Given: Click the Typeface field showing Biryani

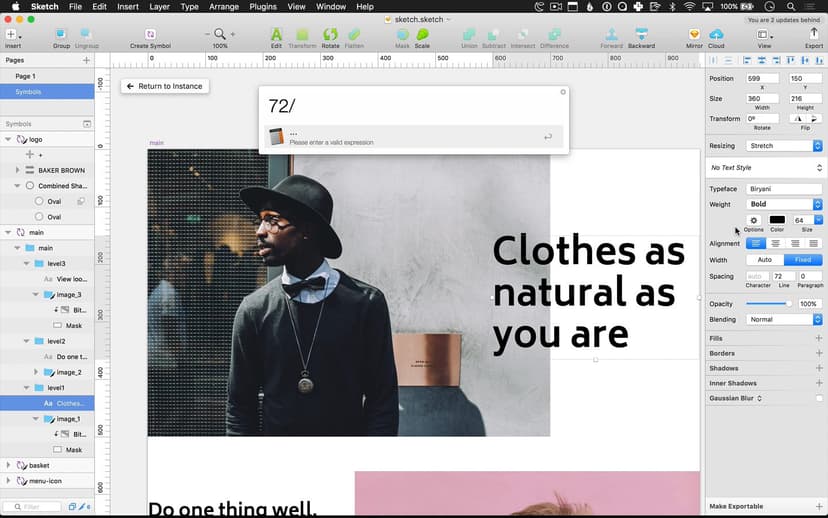Looking at the screenshot, I should [784, 188].
